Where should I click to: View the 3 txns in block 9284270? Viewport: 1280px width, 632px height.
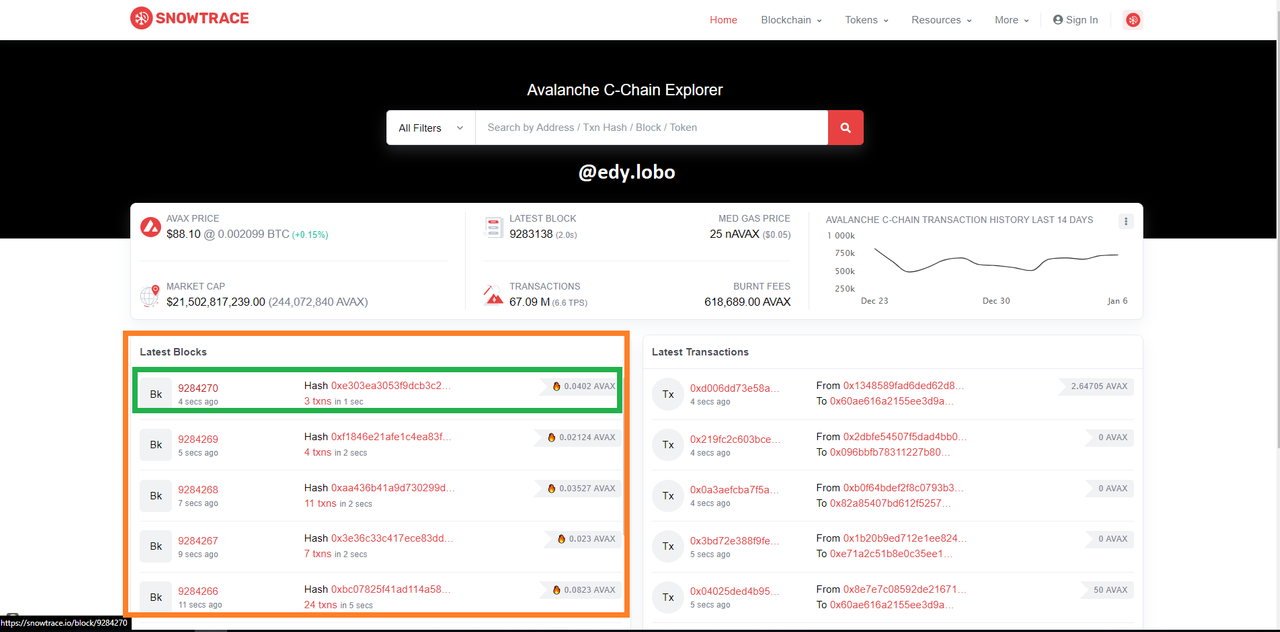pyautogui.click(x=318, y=401)
